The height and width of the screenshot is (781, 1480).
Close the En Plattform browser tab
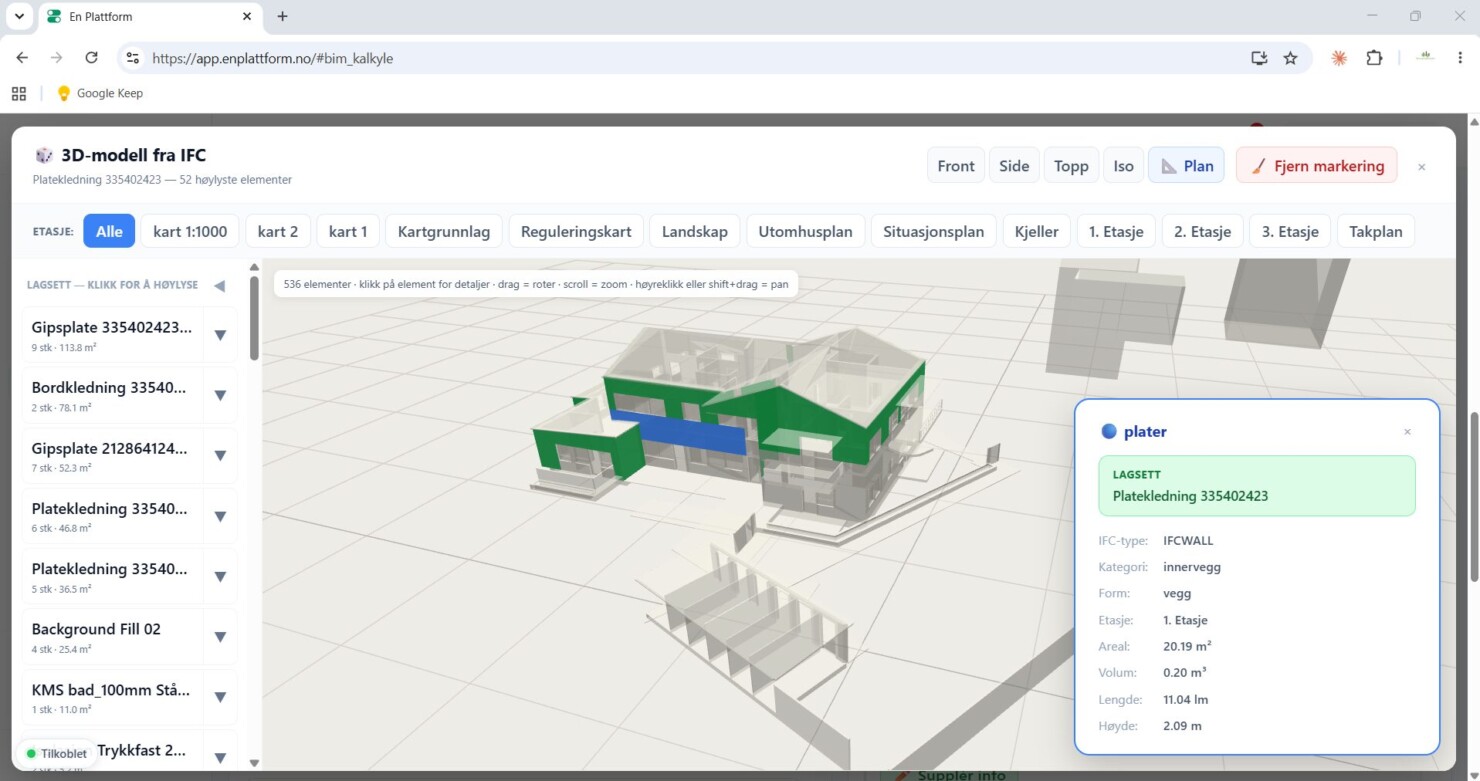247,16
